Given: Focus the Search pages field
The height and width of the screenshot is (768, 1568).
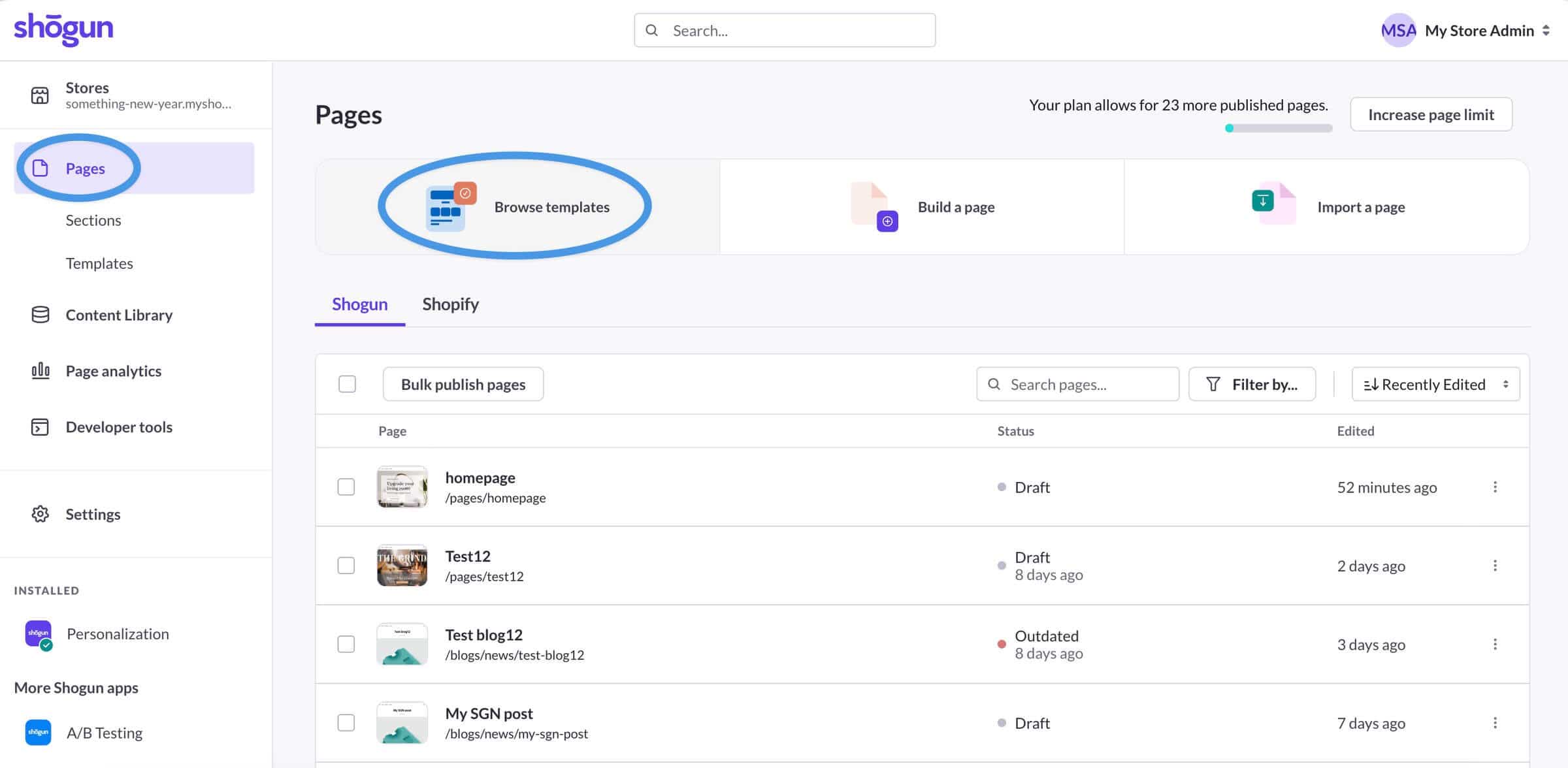Looking at the screenshot, I should click(1077, 384).
